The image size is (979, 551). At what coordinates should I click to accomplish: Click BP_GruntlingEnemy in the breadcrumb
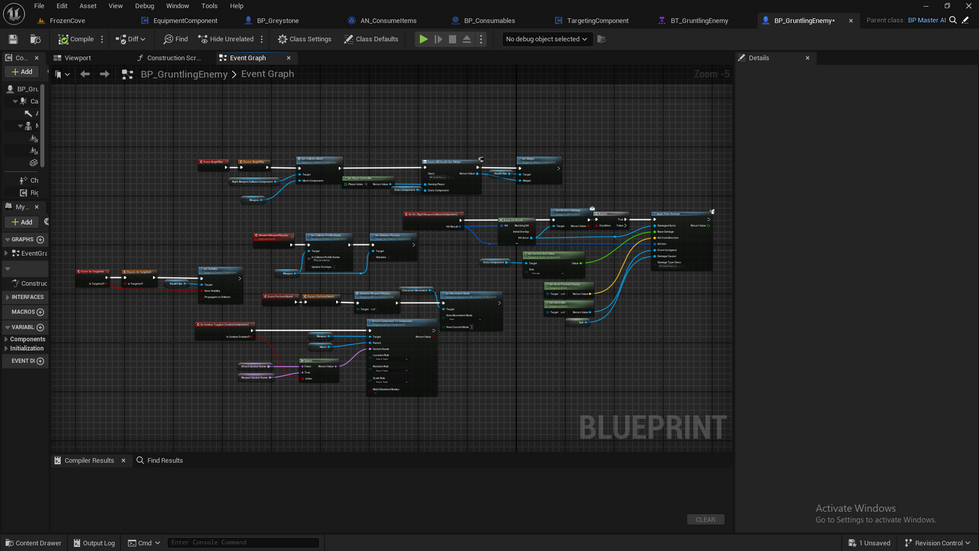tap(184, 74)
